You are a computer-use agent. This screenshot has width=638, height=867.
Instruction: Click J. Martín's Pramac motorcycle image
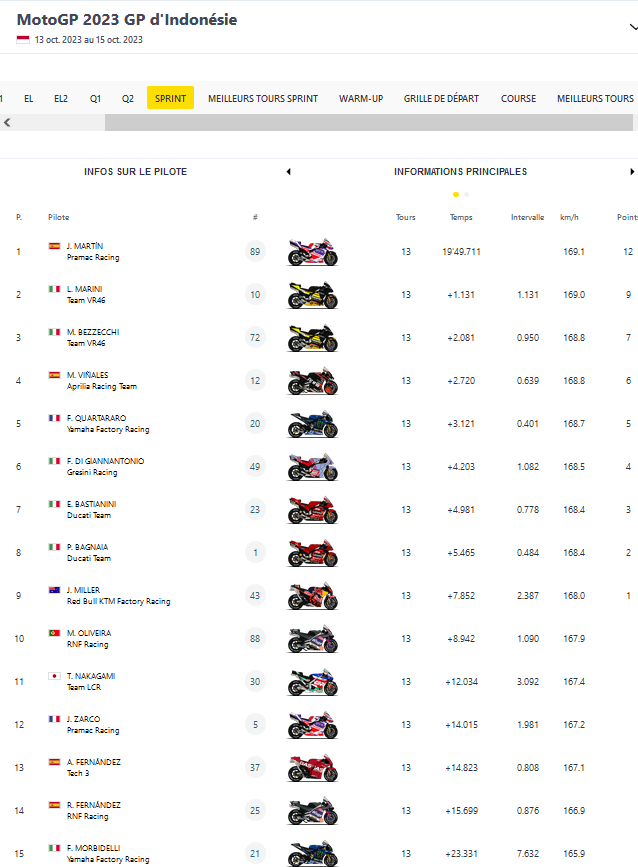point(312,252)
